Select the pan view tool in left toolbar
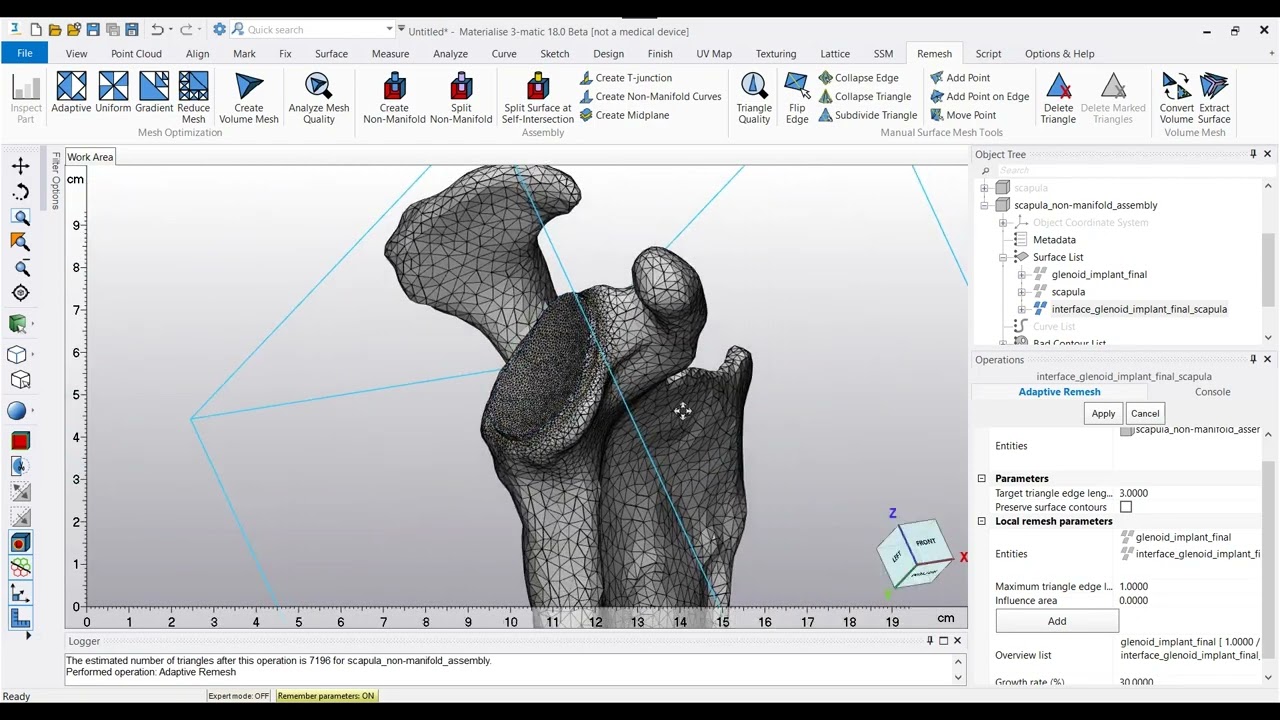Viewport: 1280px width, 720px height. pyautogui.click(x=20, y=166)
